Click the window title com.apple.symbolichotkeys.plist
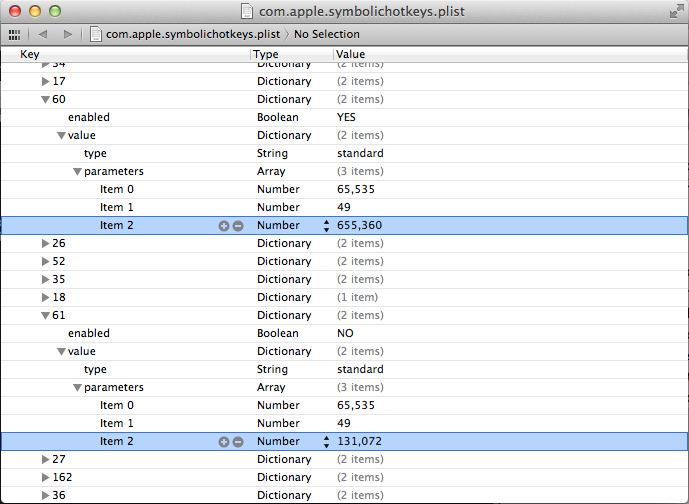Screen dimensions: 689x504 tap(362, 11)
